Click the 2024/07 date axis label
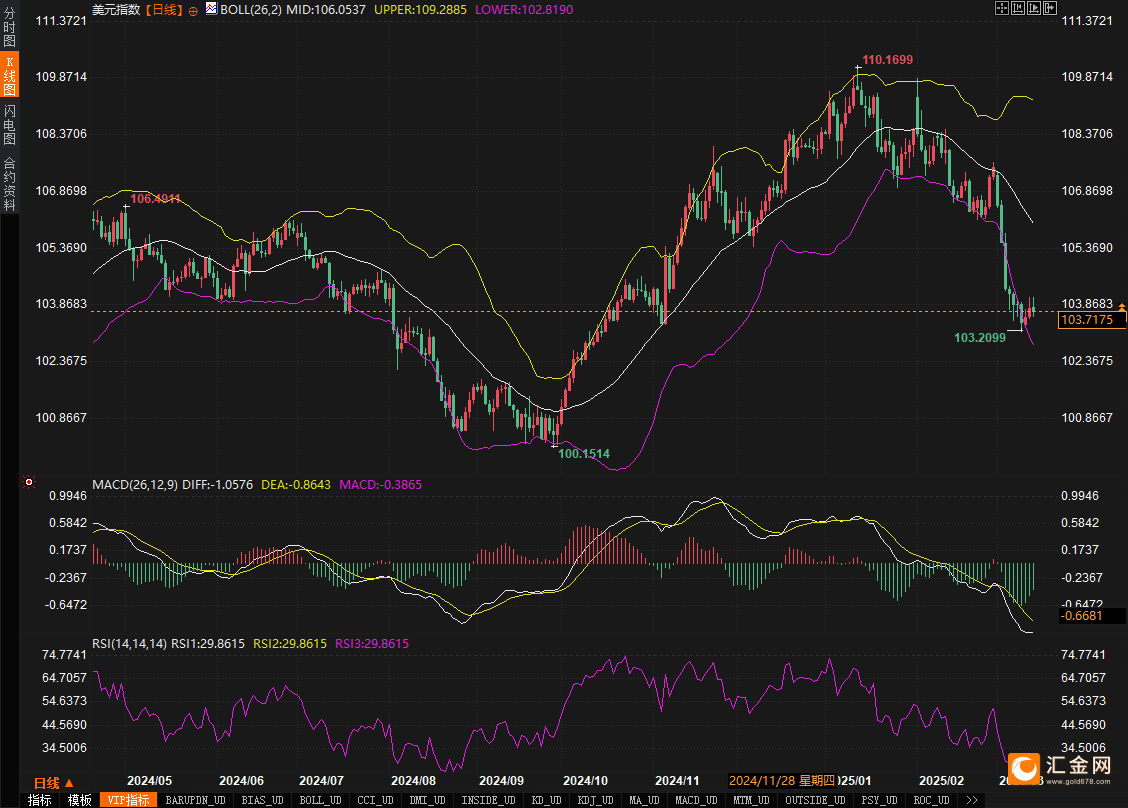This screenshot has height=808, width=1128. coord(322,781)
